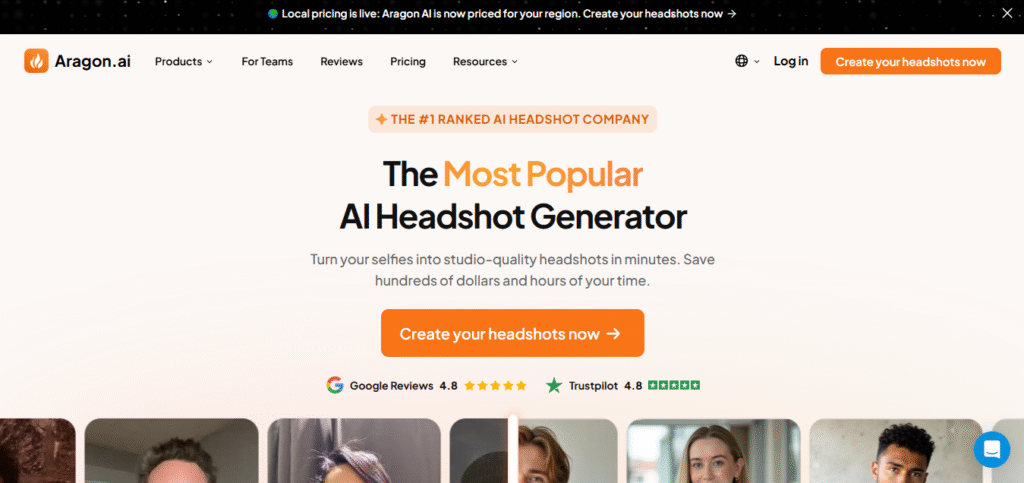Dismiss the local pricing banner with X
This screenshot has height=483, width=1024.
[x=1008, y=13]
